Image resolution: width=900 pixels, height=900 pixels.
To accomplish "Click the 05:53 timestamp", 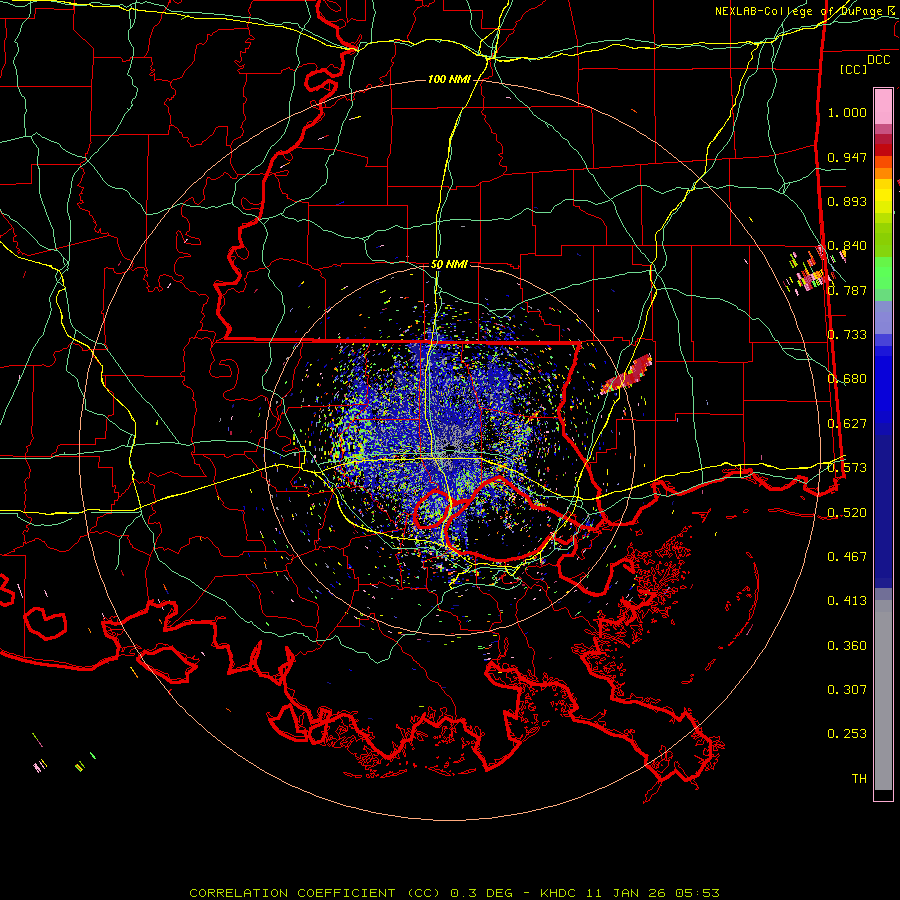I will [x=697, y=893].
